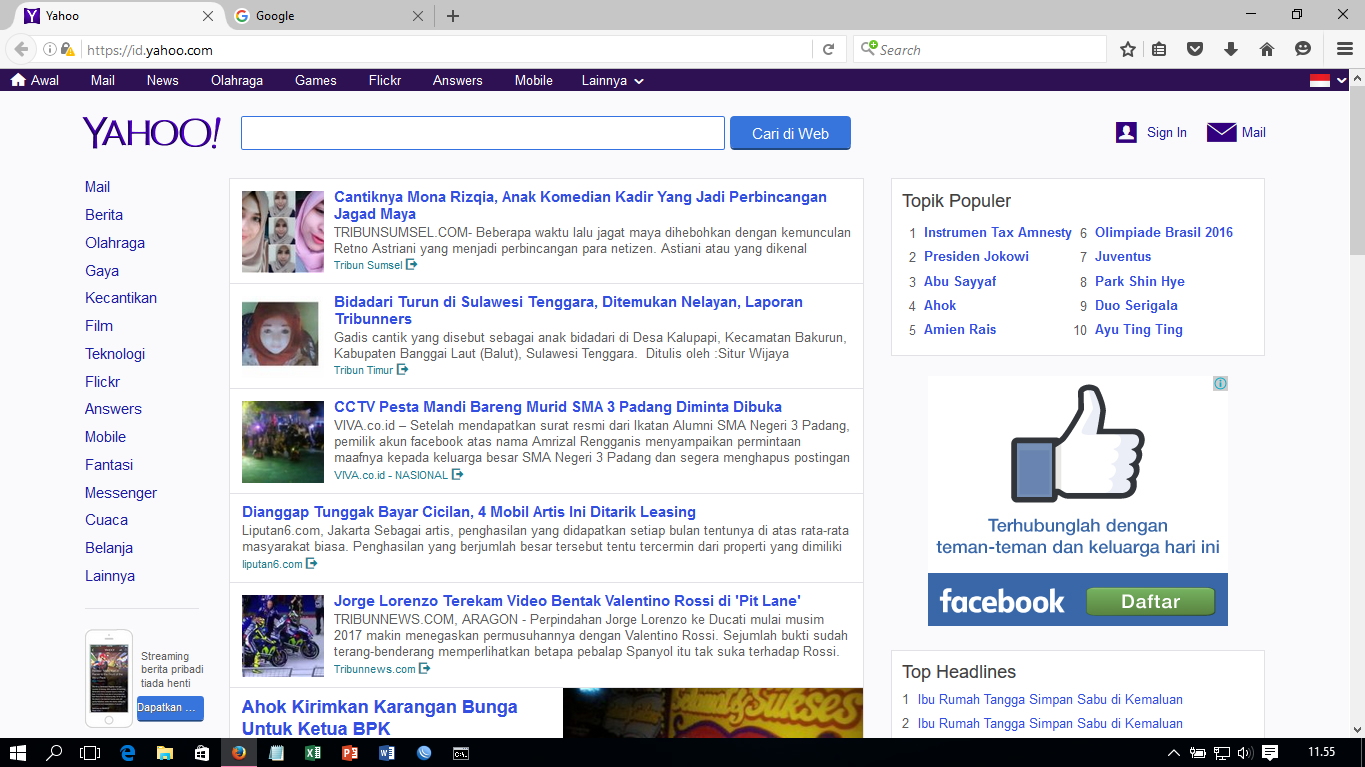Viewport: 1365px width, 767px height.
Task: Open the bookmarks list icon
Action: (x=1160, y=49)
